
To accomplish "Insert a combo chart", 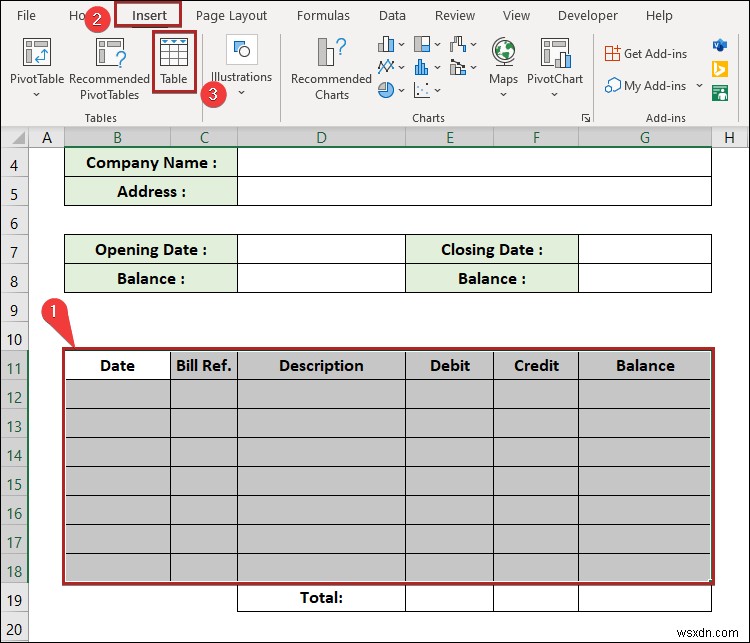I will (458, 67).
